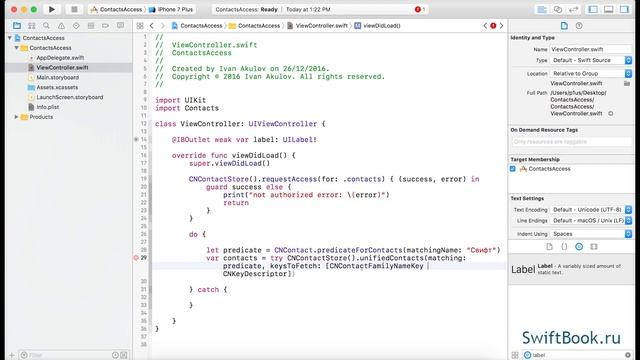The image size is (640, 360).
Task: Click error indicator in jump bar
Action: tap(493, 26)
